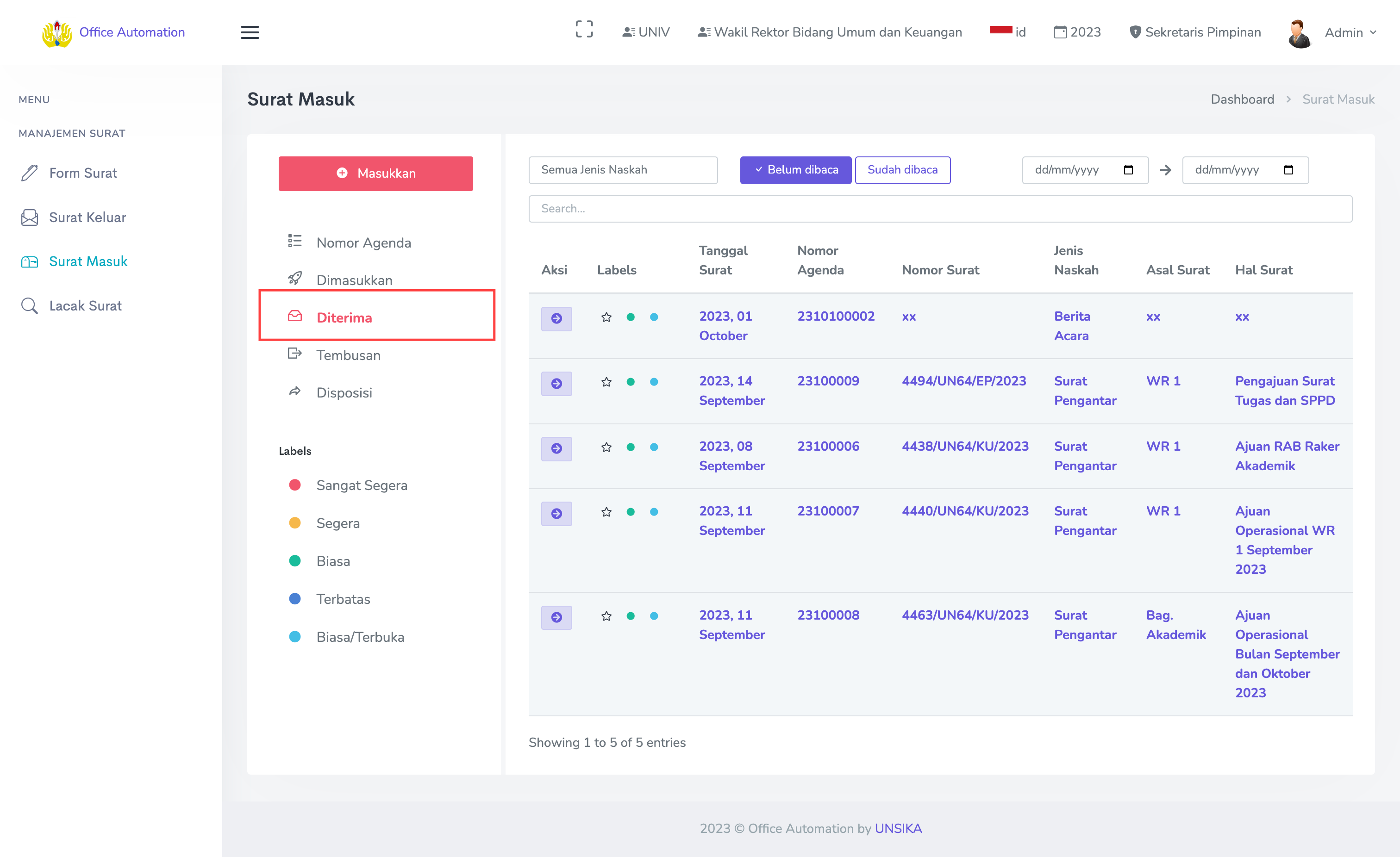Open calendar picker on end date field

coord(1288,170)
